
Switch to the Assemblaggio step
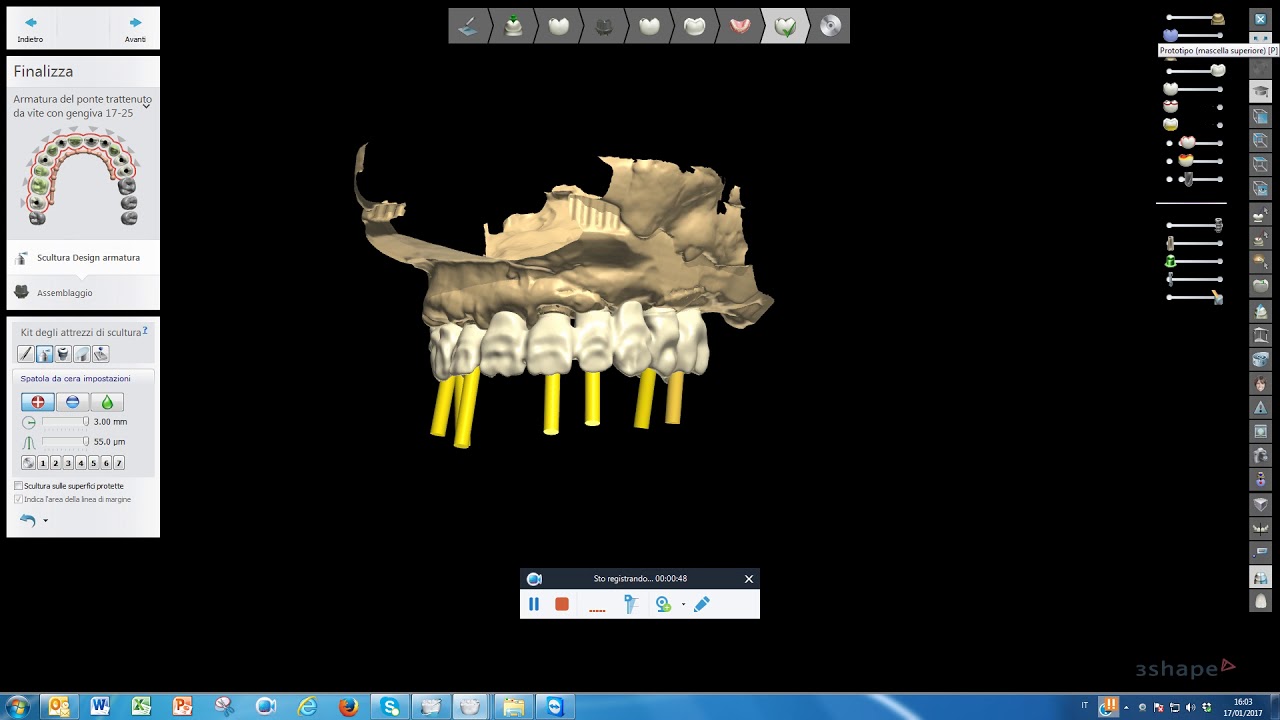click(x=64, y=292)
